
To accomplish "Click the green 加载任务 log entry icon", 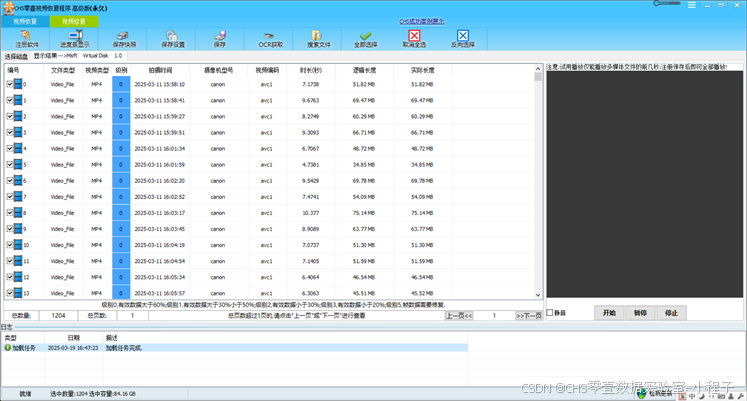I will point(8,348).
